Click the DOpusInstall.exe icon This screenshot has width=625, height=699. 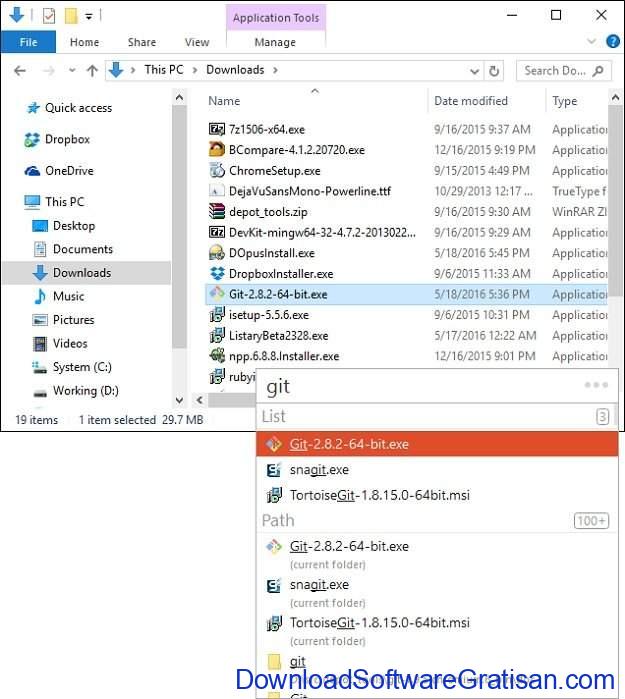click(217, 253)
